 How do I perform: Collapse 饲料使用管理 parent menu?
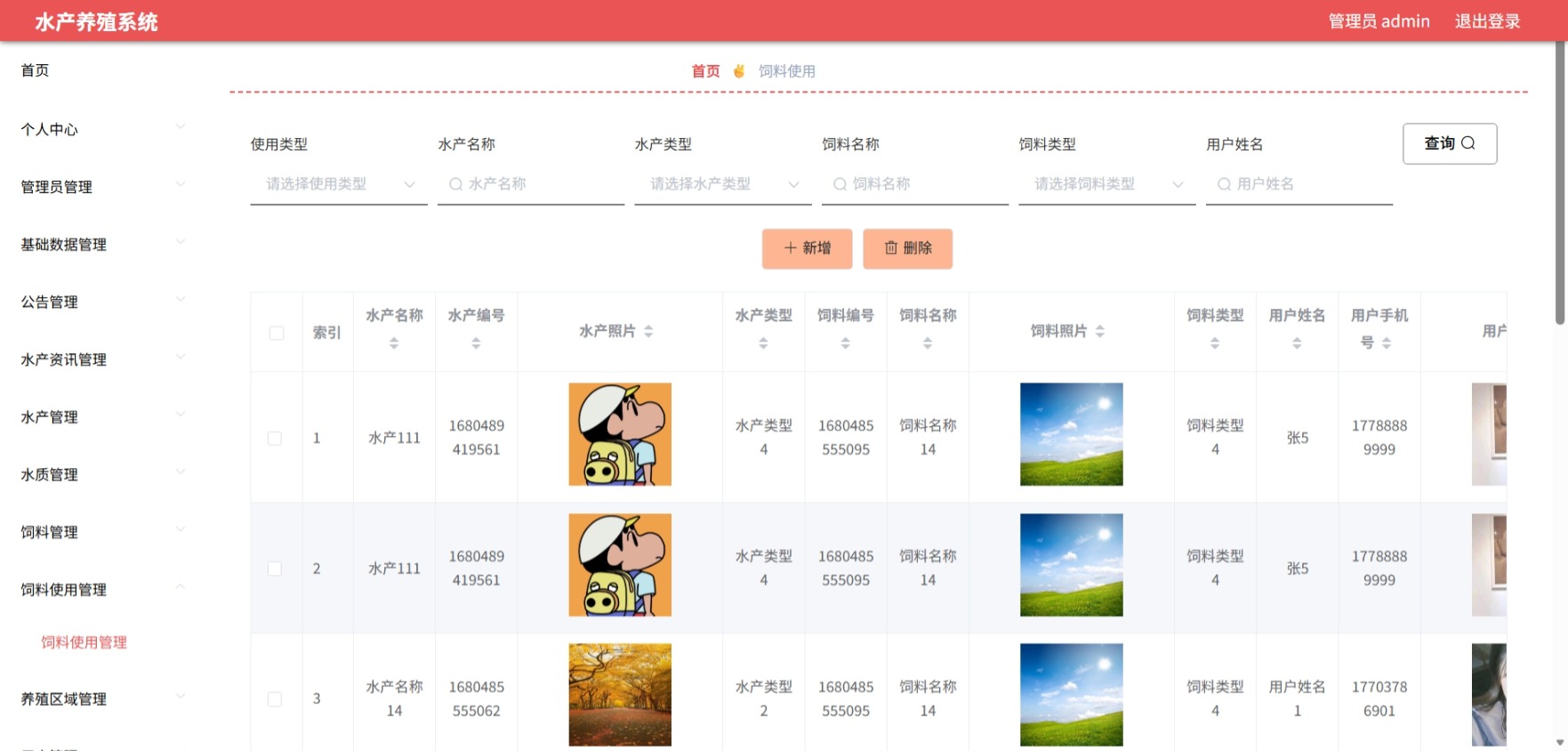[103, 590]
